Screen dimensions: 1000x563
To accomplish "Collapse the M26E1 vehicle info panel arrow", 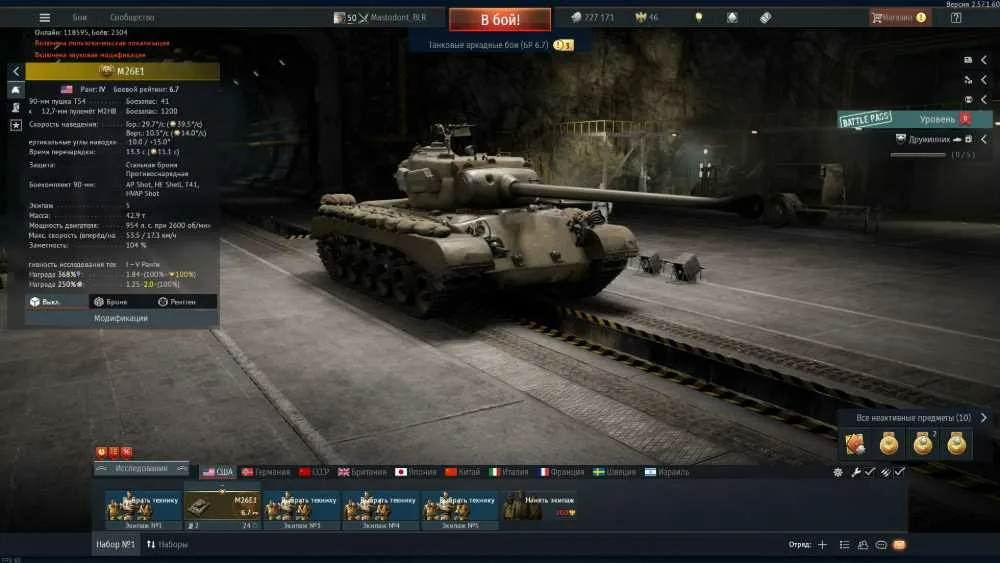I will [16, 71].
